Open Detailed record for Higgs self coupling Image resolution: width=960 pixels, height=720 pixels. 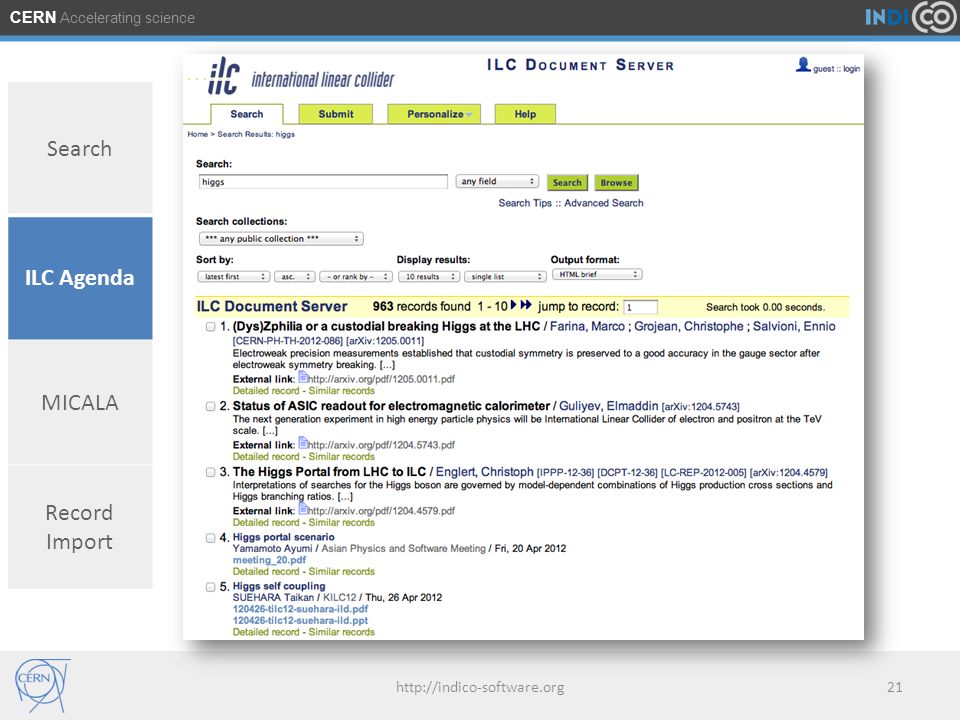pyautogui.click(x=266, y=632)
